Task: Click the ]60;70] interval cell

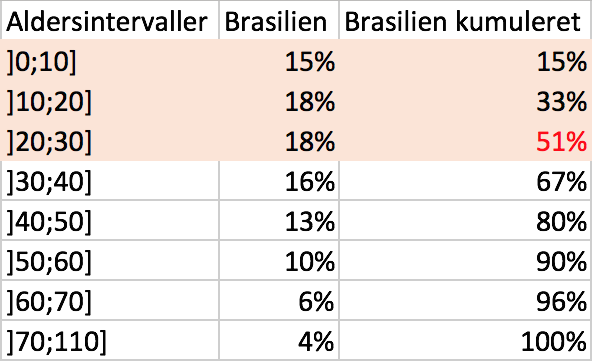Action: (110, 301)
